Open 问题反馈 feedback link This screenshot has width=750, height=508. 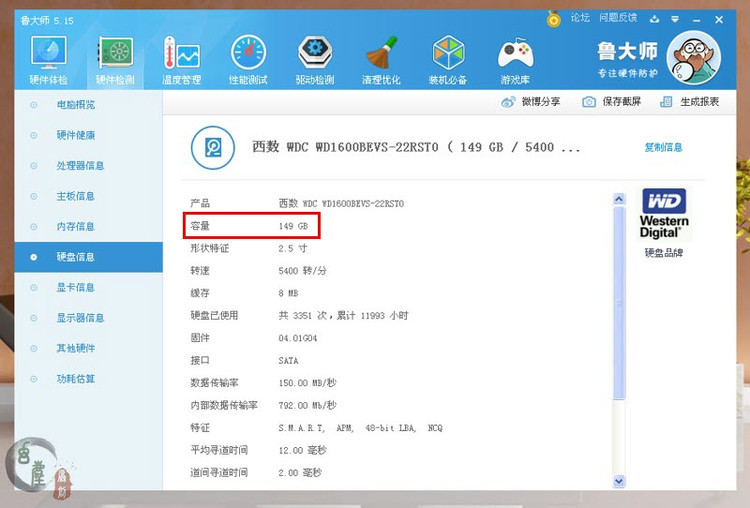coord(618,18)
